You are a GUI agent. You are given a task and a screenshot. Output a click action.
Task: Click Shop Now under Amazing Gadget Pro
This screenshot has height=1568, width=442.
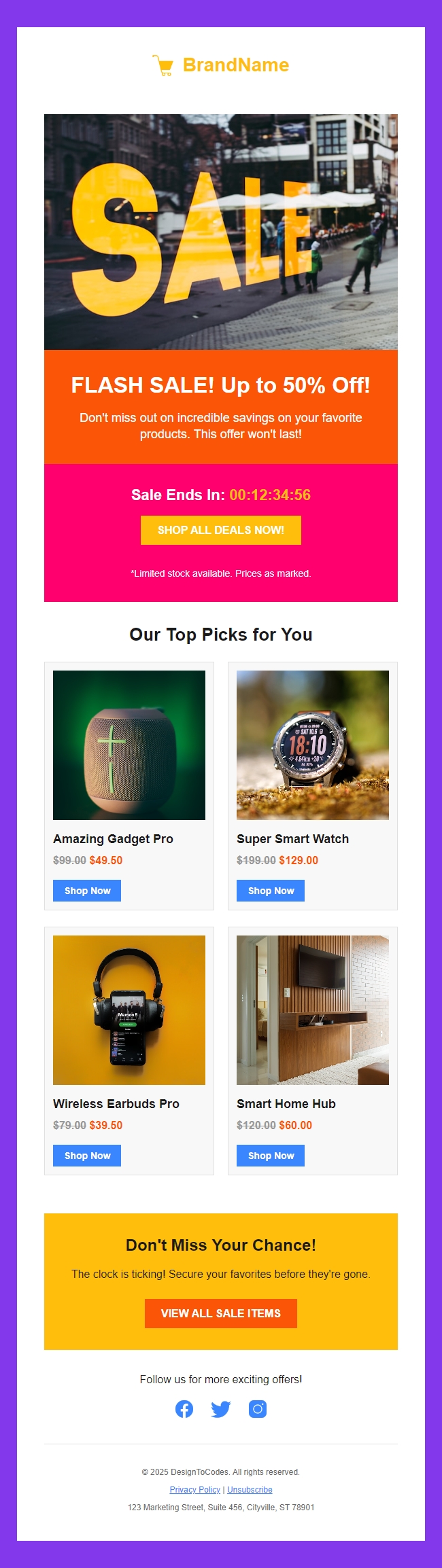tap(86, 890)
